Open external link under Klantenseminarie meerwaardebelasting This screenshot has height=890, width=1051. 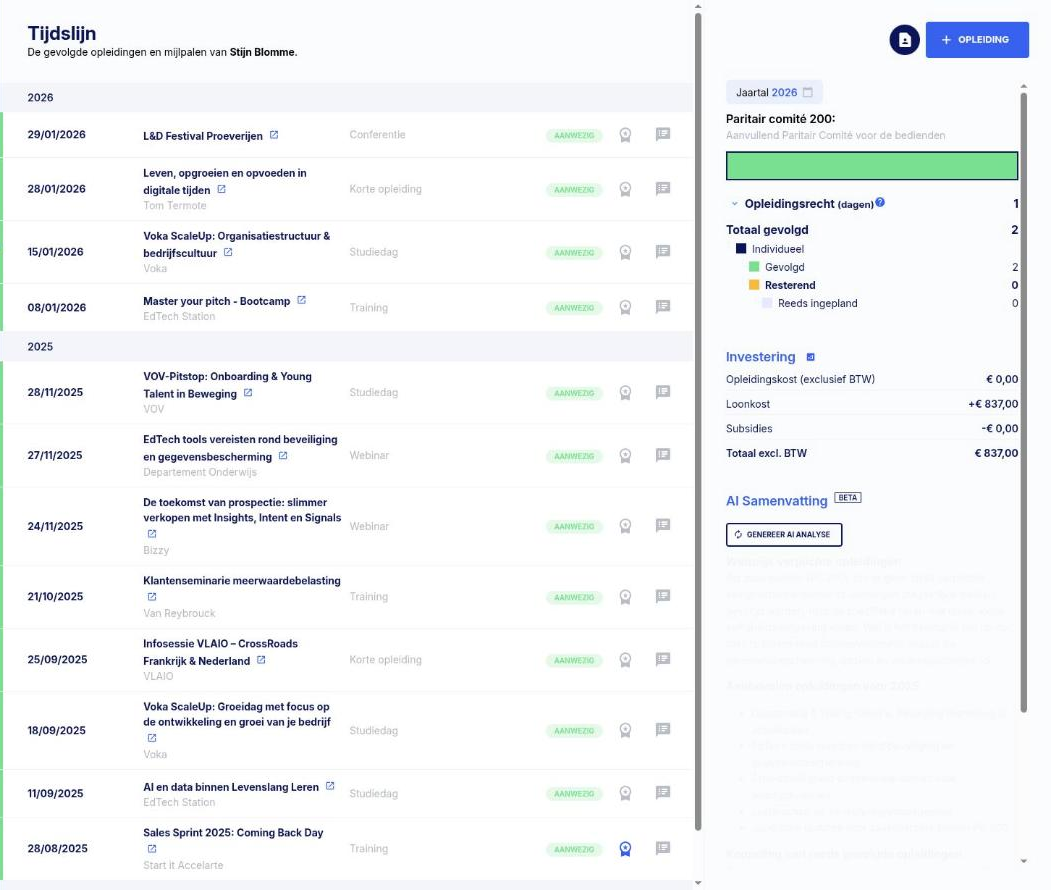[152, 596]
